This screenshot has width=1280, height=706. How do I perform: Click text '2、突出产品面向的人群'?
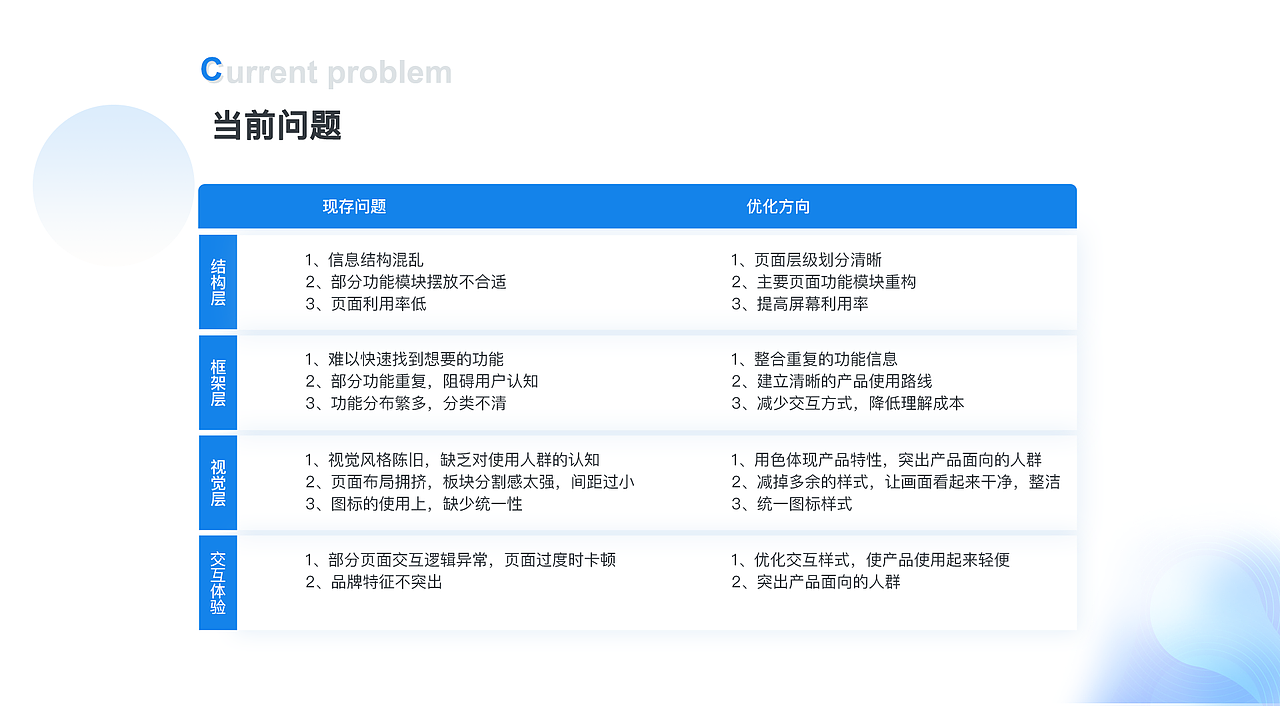(815, 582)
